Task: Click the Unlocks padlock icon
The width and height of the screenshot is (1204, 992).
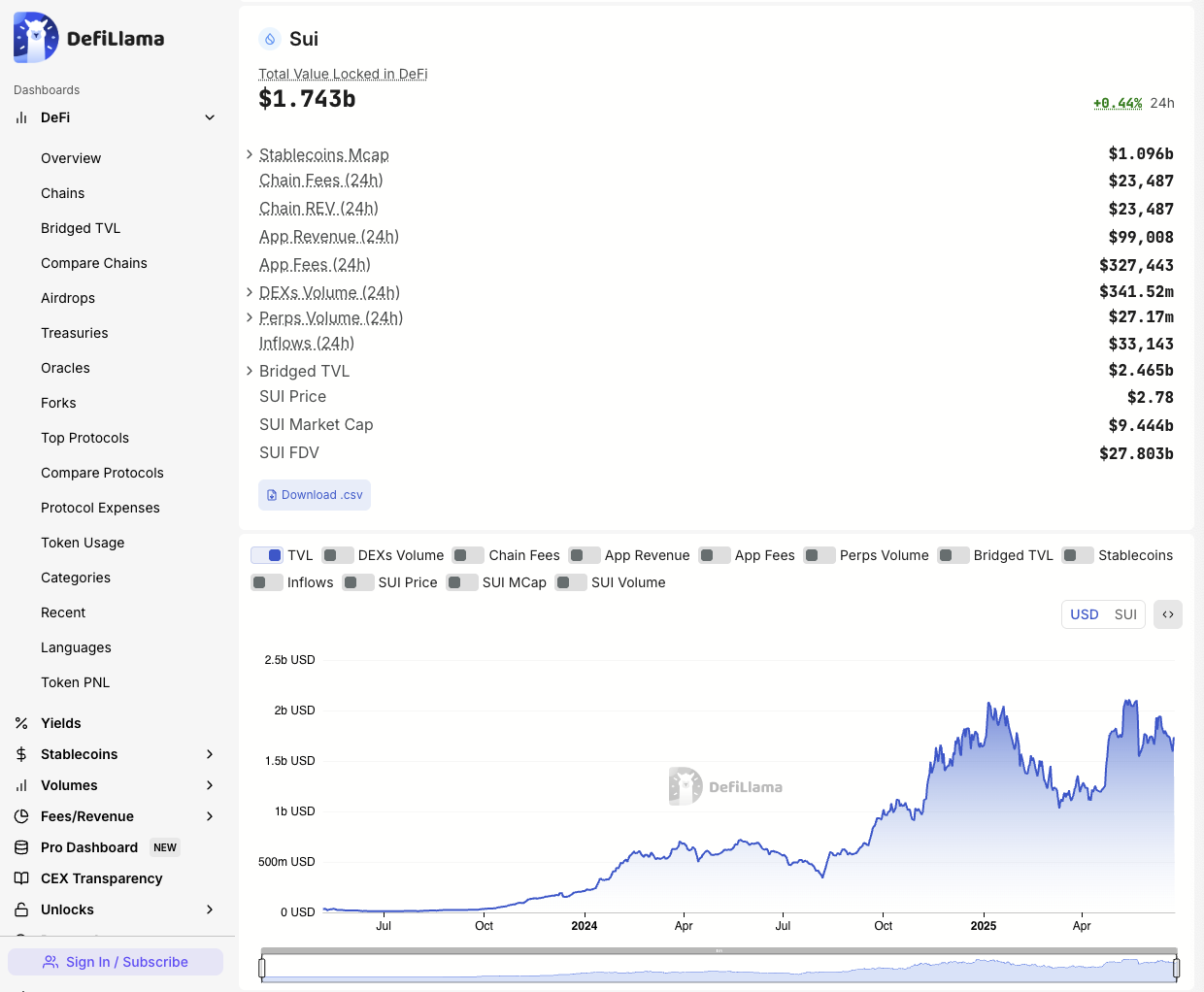Action: coord(21,909)
